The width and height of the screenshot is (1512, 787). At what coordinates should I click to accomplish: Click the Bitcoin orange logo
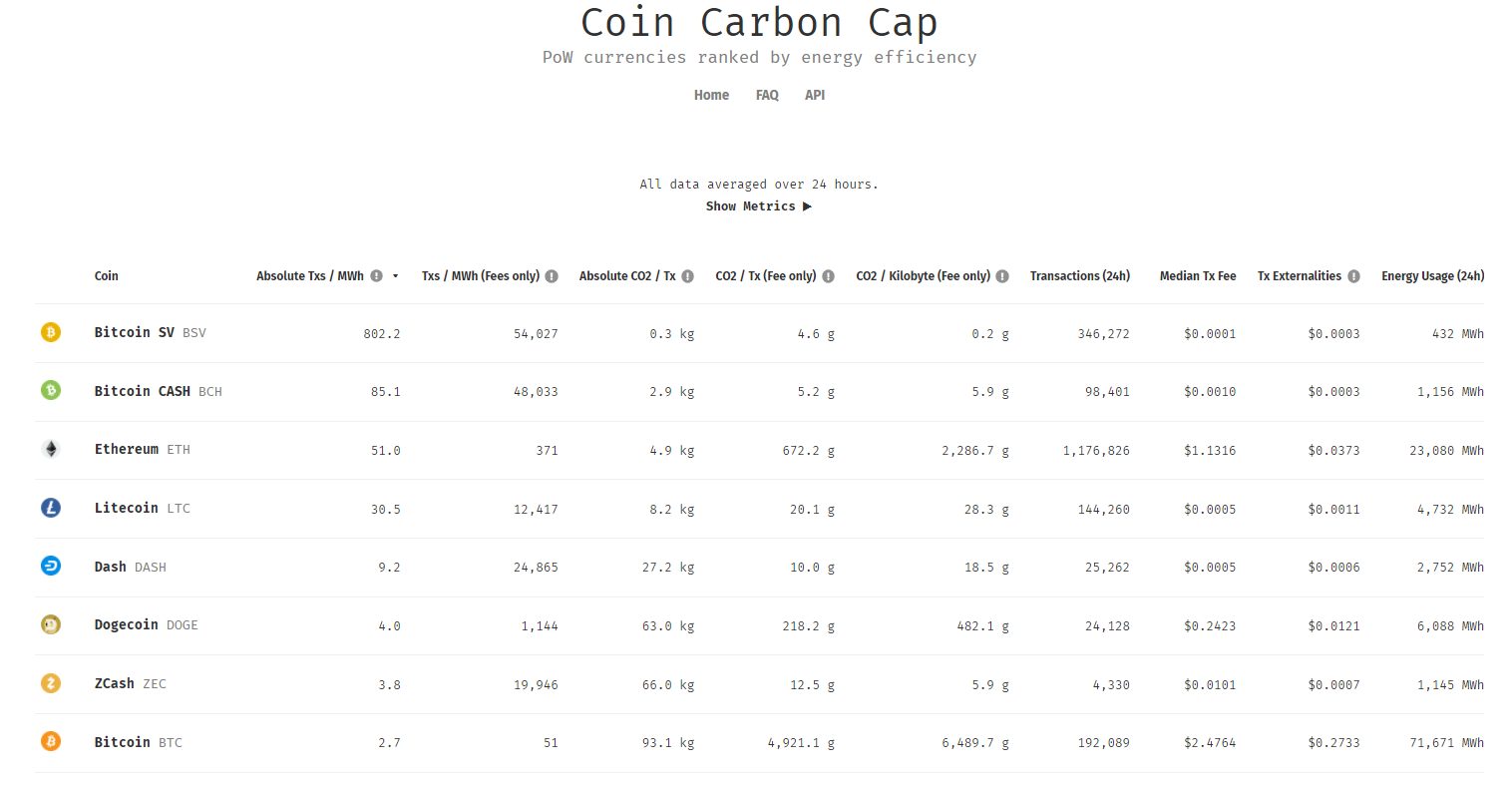click(x=51, y=741)
